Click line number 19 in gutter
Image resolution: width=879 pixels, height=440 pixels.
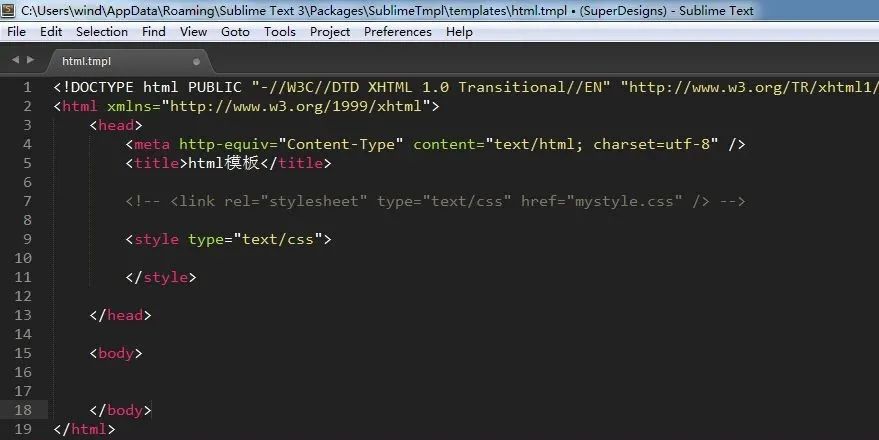tap(23, 429)
